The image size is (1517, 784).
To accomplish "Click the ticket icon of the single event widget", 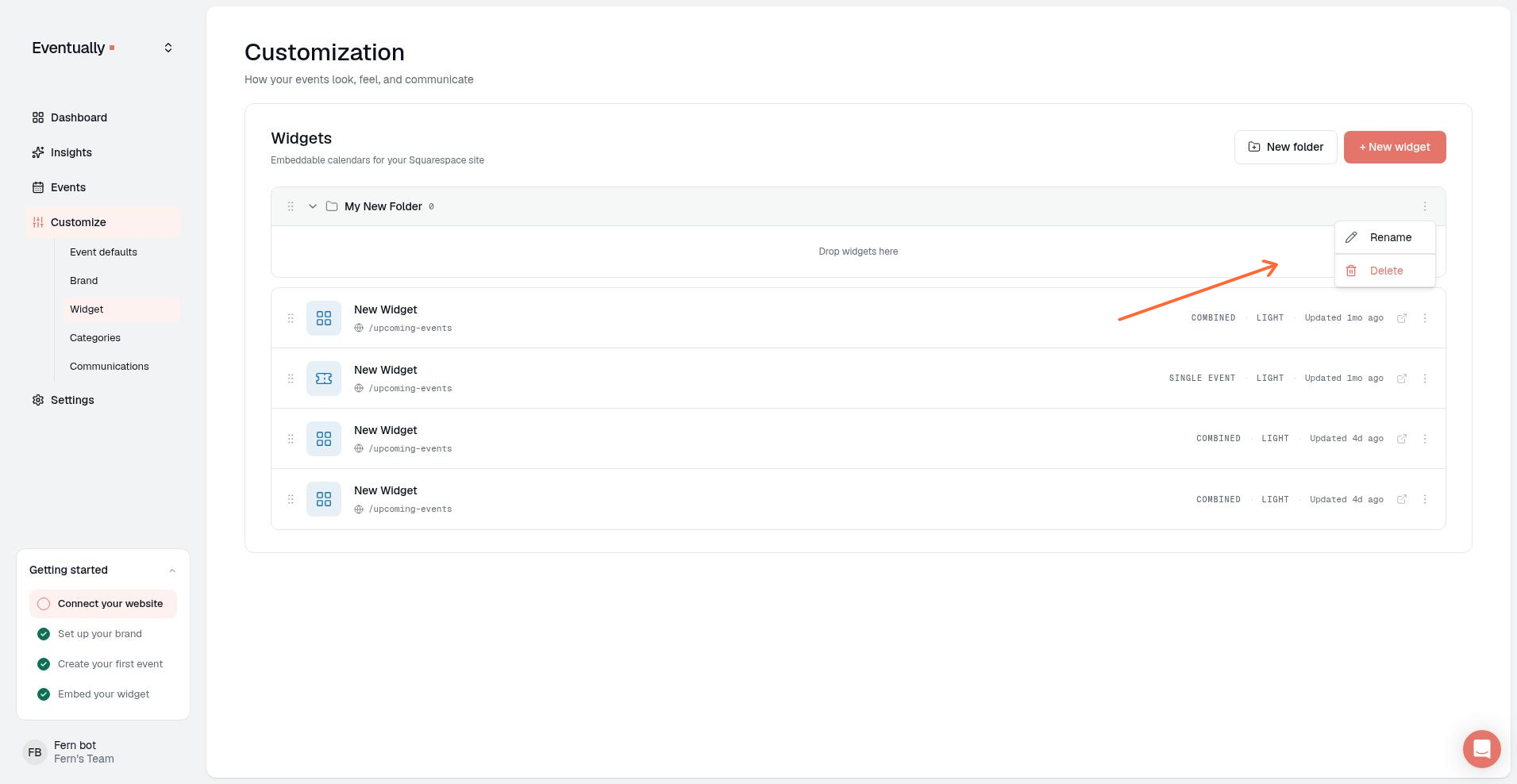I will 324,379.
